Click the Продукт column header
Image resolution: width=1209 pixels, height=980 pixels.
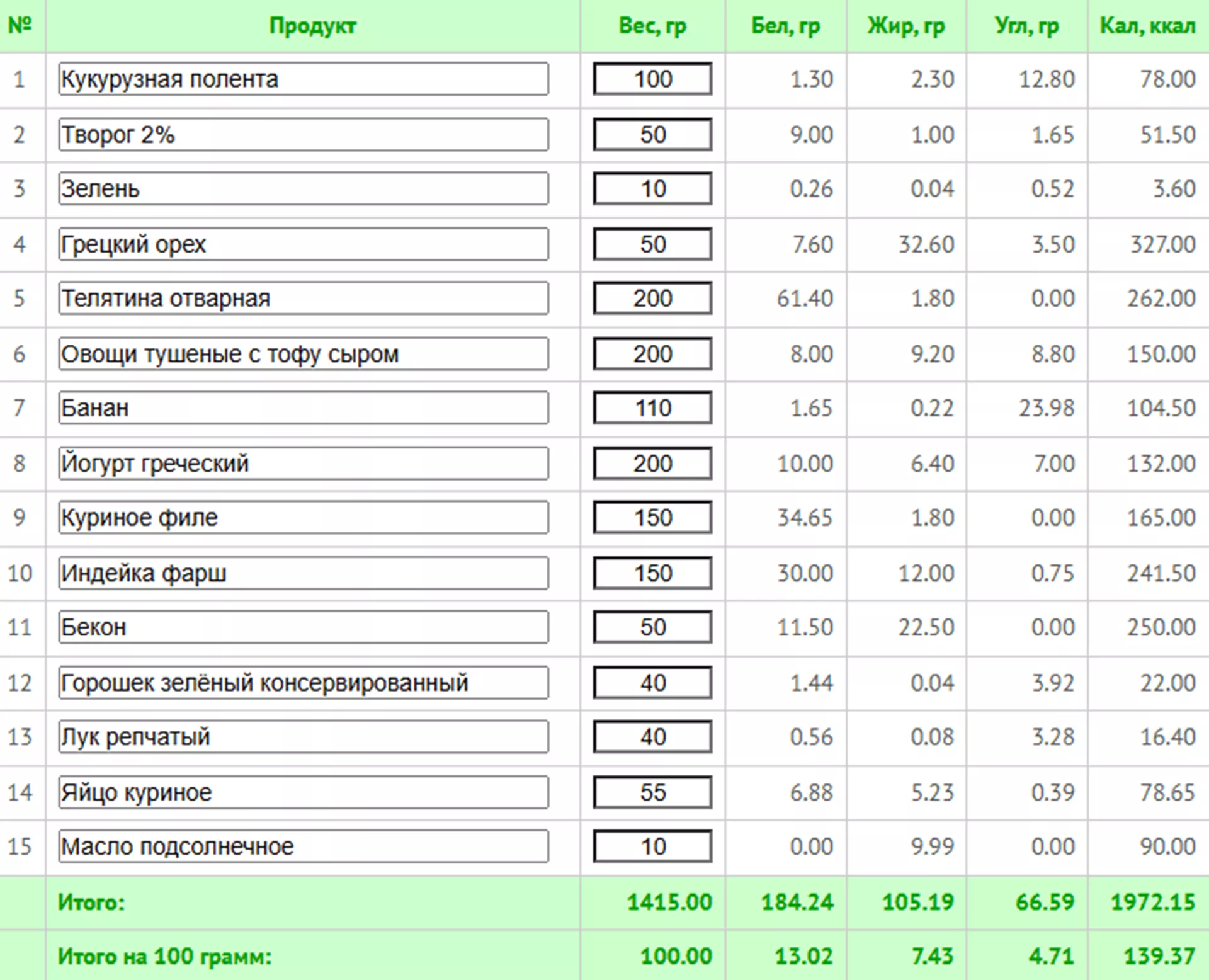[312, 26]
